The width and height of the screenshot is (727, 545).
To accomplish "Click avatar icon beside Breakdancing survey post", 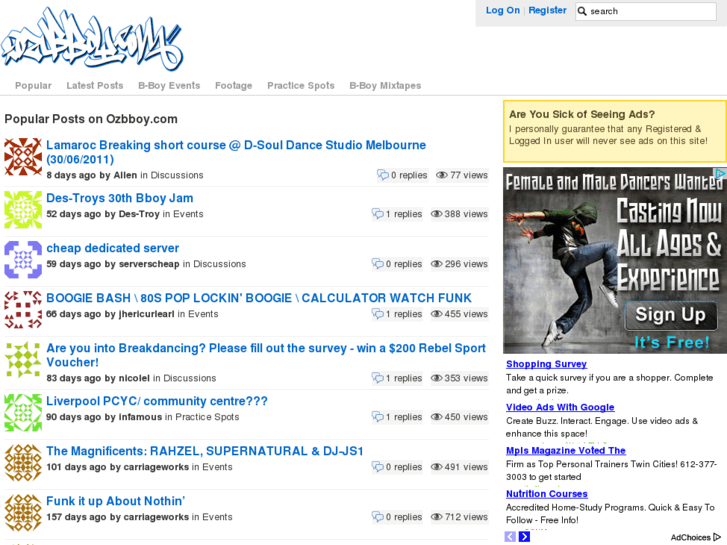I will pos(23,360).
